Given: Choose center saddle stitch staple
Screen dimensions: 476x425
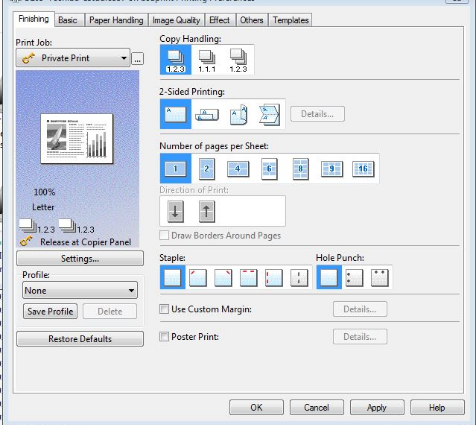Looking at the screenshot, I should click(x=299, y=278).
